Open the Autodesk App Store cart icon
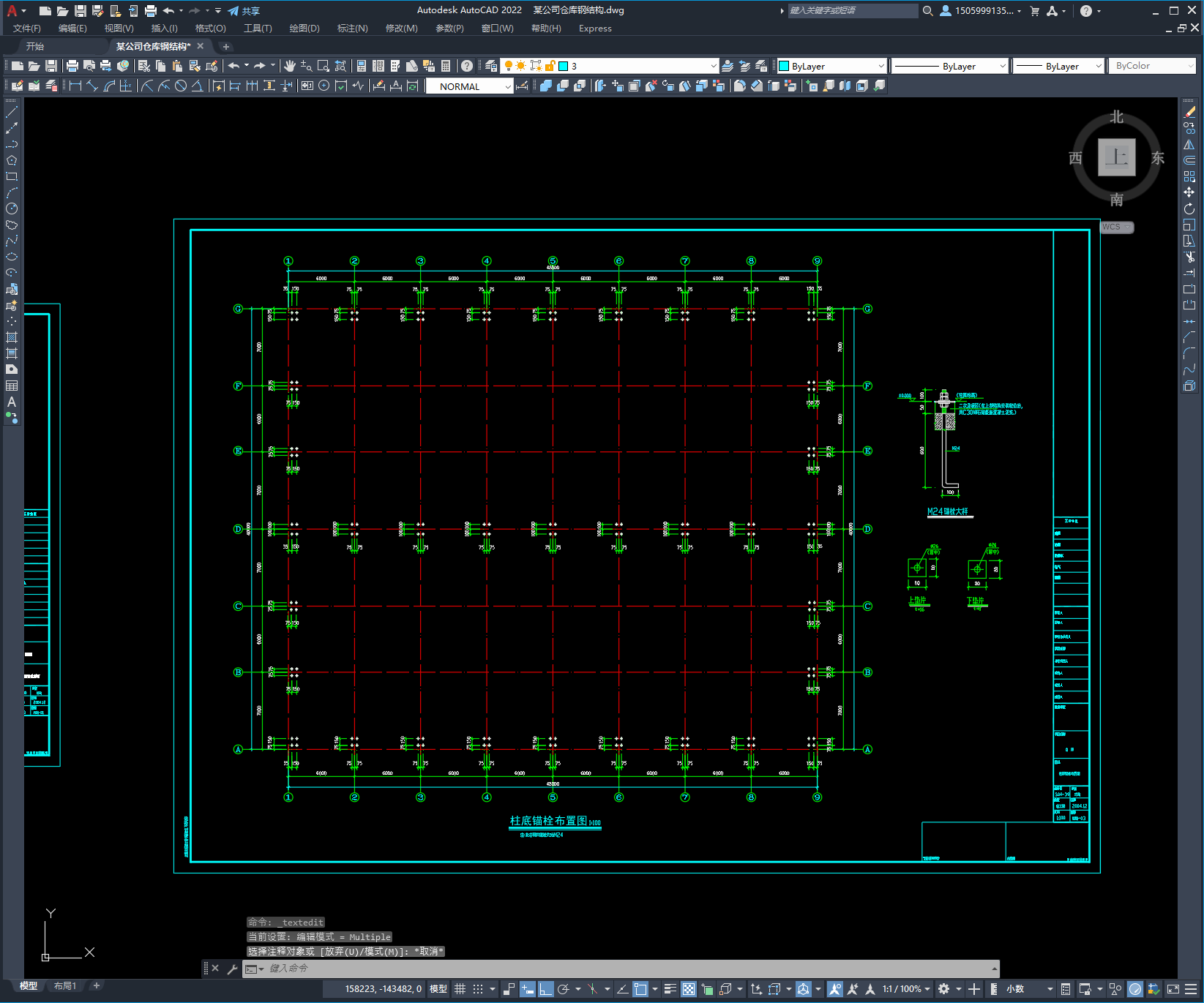This screenshot has height=1003, width=1204. coord(1035,11)
